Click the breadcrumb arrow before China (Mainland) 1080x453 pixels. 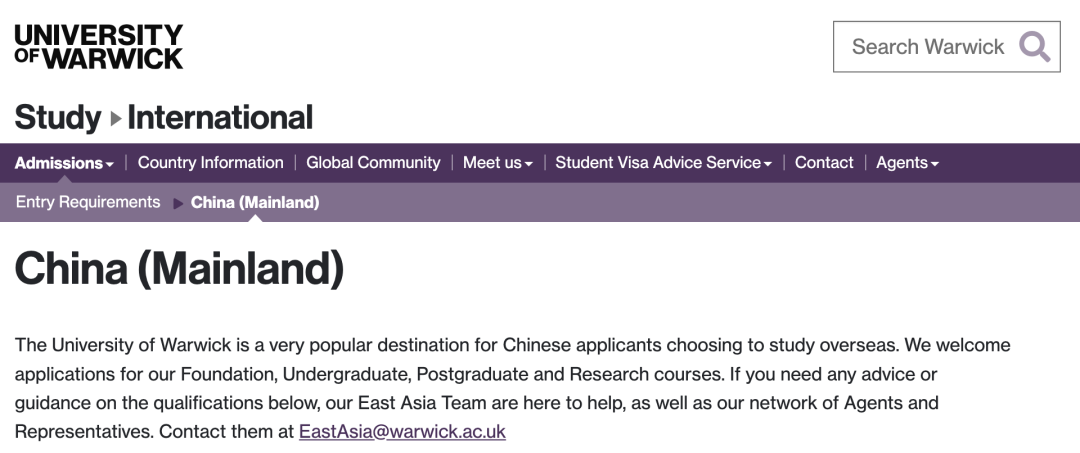coord(178,203)
